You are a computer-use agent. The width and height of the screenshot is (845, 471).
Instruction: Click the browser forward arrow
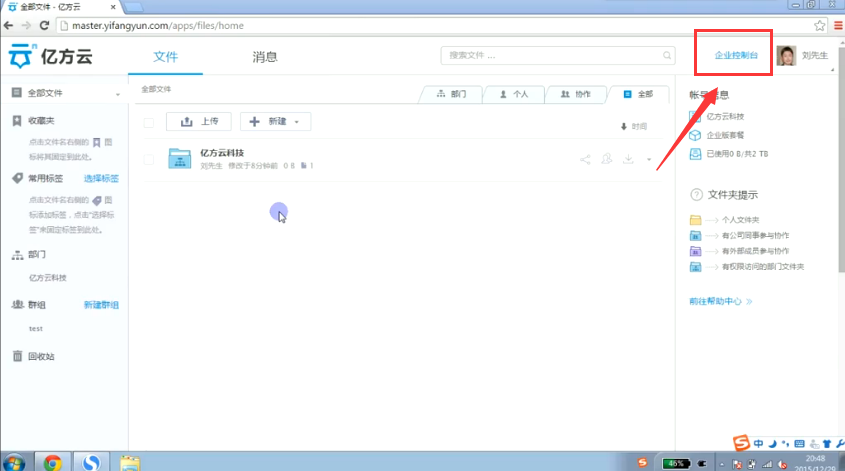pos(26,25)
